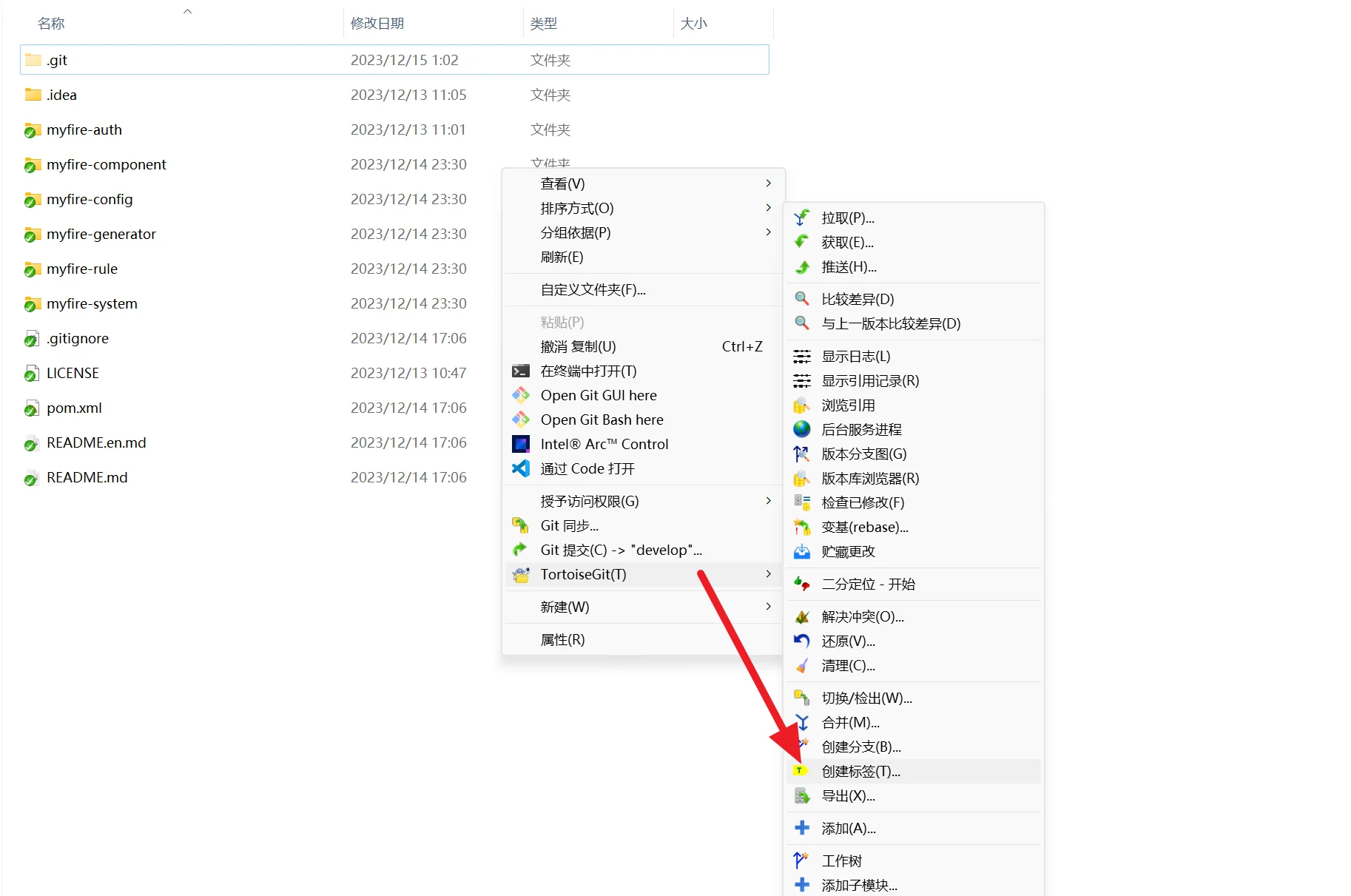
Task: Sort by the 修改日期 column header
Action: [x=377, y=23]
